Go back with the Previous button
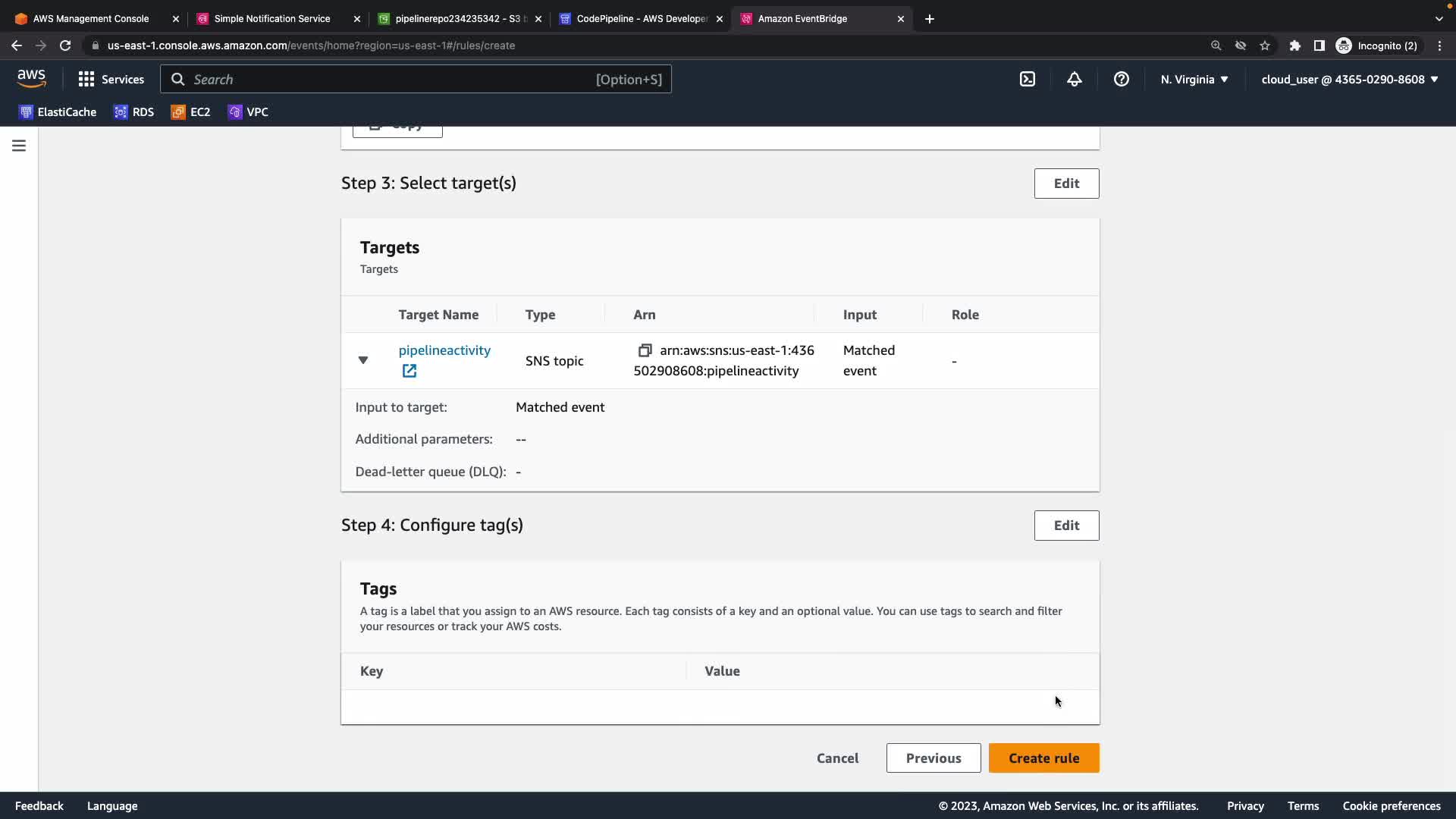 tap(933, 758)
